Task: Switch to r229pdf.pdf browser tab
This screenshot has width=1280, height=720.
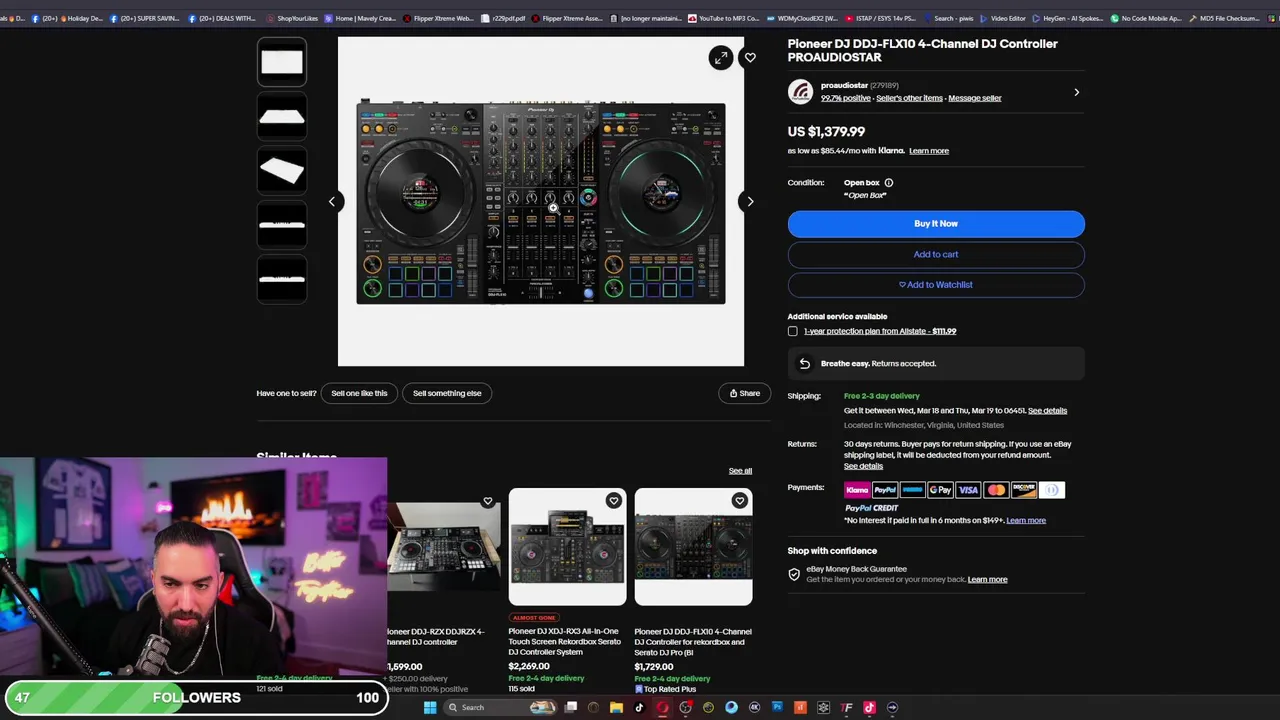Action: pyautogui.click(x=503, y=18)
